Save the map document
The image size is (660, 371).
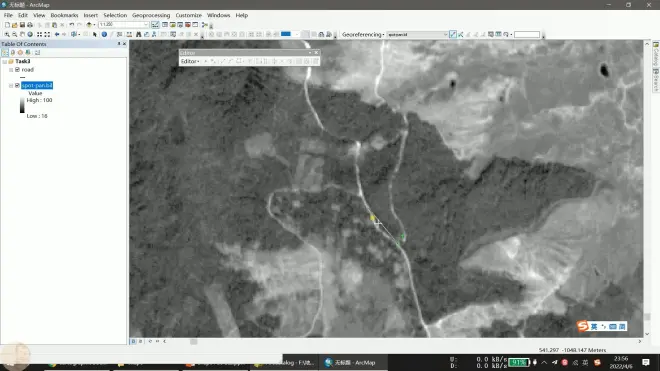pyautogui.click(x=22, y=25)
